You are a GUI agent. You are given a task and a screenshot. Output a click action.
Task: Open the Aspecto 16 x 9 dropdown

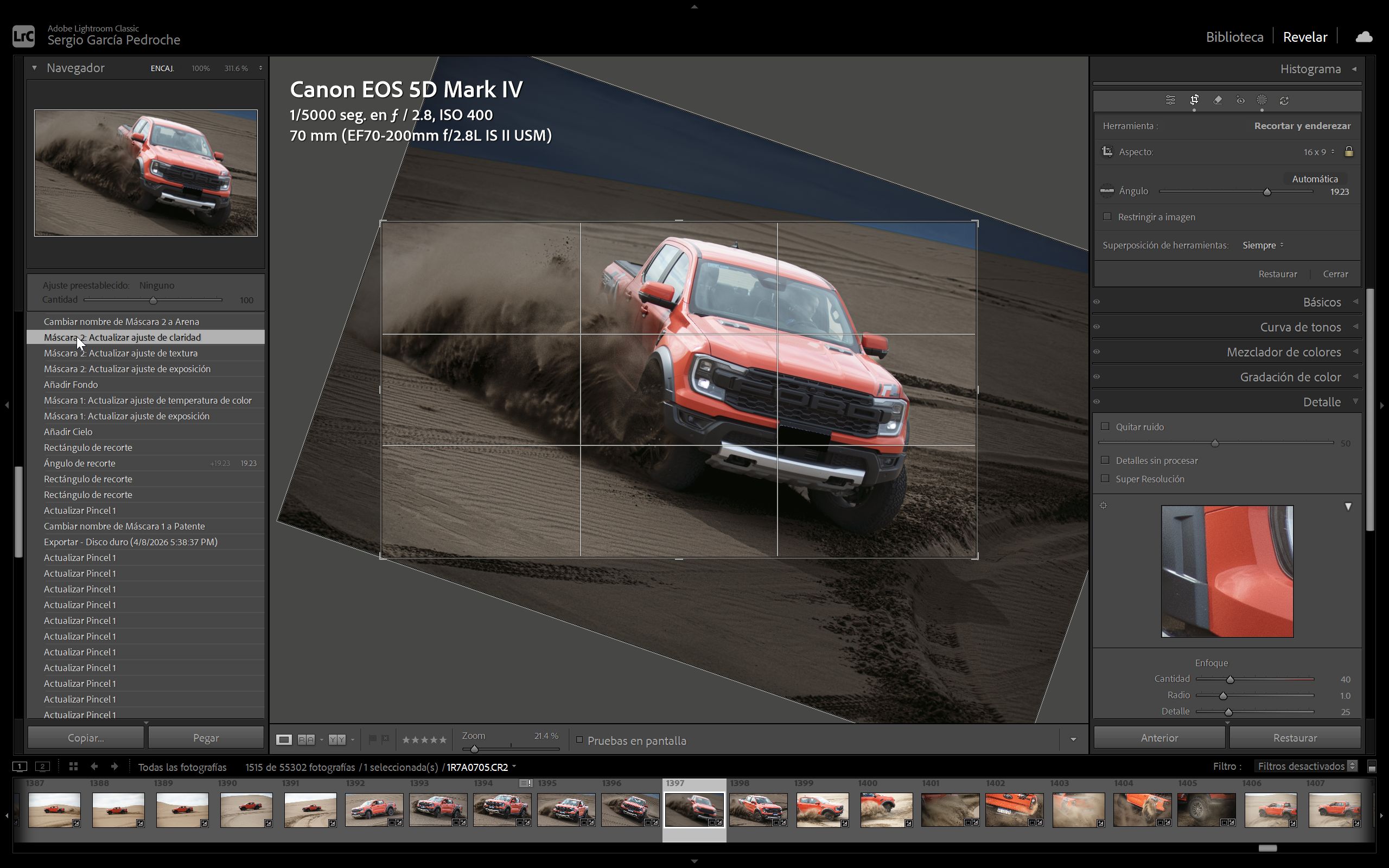click(1318, 152)
